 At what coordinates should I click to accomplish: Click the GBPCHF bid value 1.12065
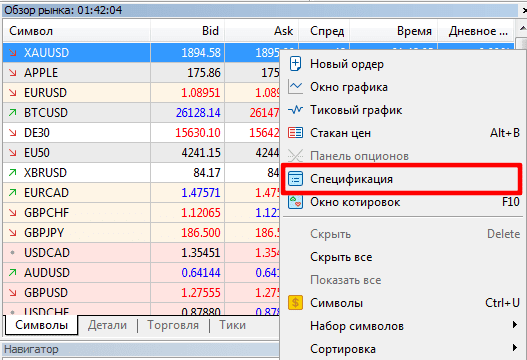(201, 213)
